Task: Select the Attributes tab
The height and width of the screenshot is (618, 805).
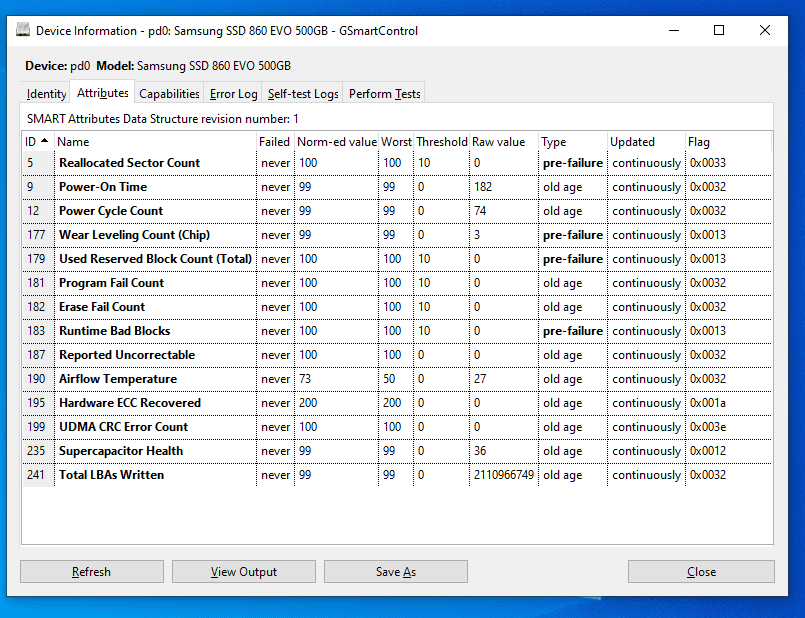Action: click(103, 93)
